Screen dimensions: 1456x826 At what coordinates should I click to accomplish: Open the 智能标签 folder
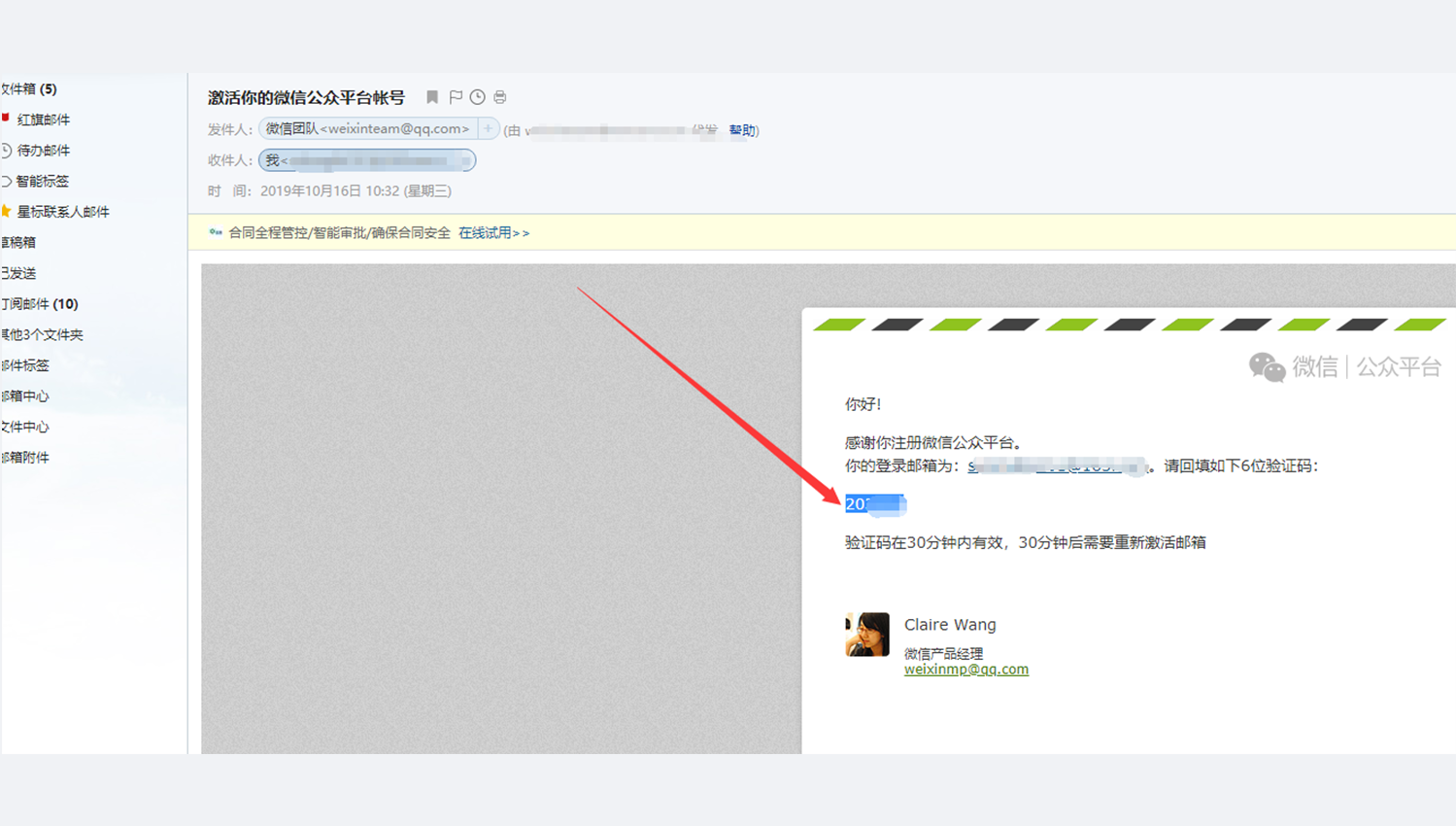pos(43,181)
